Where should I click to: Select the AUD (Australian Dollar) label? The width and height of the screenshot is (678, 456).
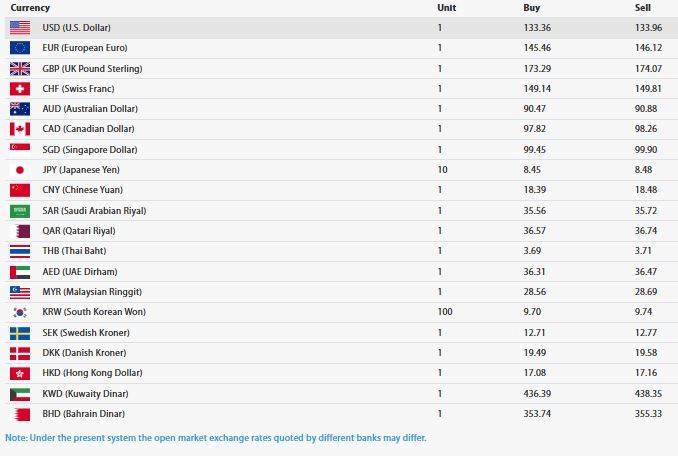point(90,109)
